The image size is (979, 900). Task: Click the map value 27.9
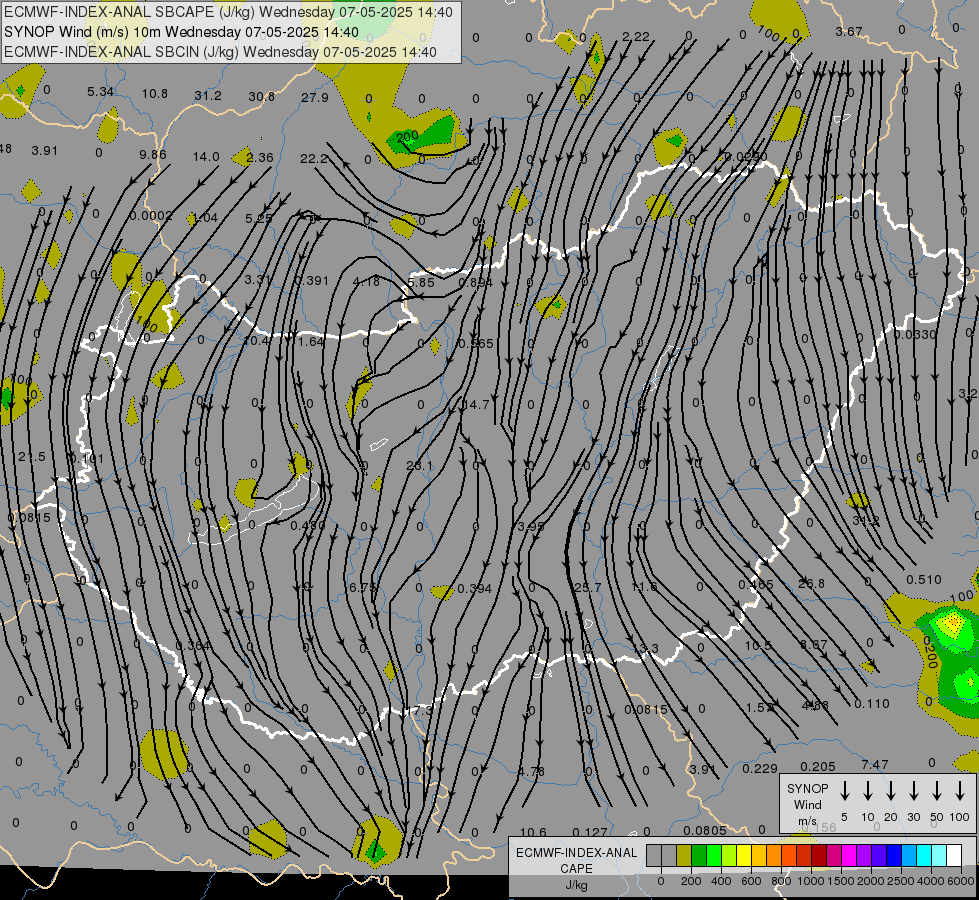coord(315,97)
